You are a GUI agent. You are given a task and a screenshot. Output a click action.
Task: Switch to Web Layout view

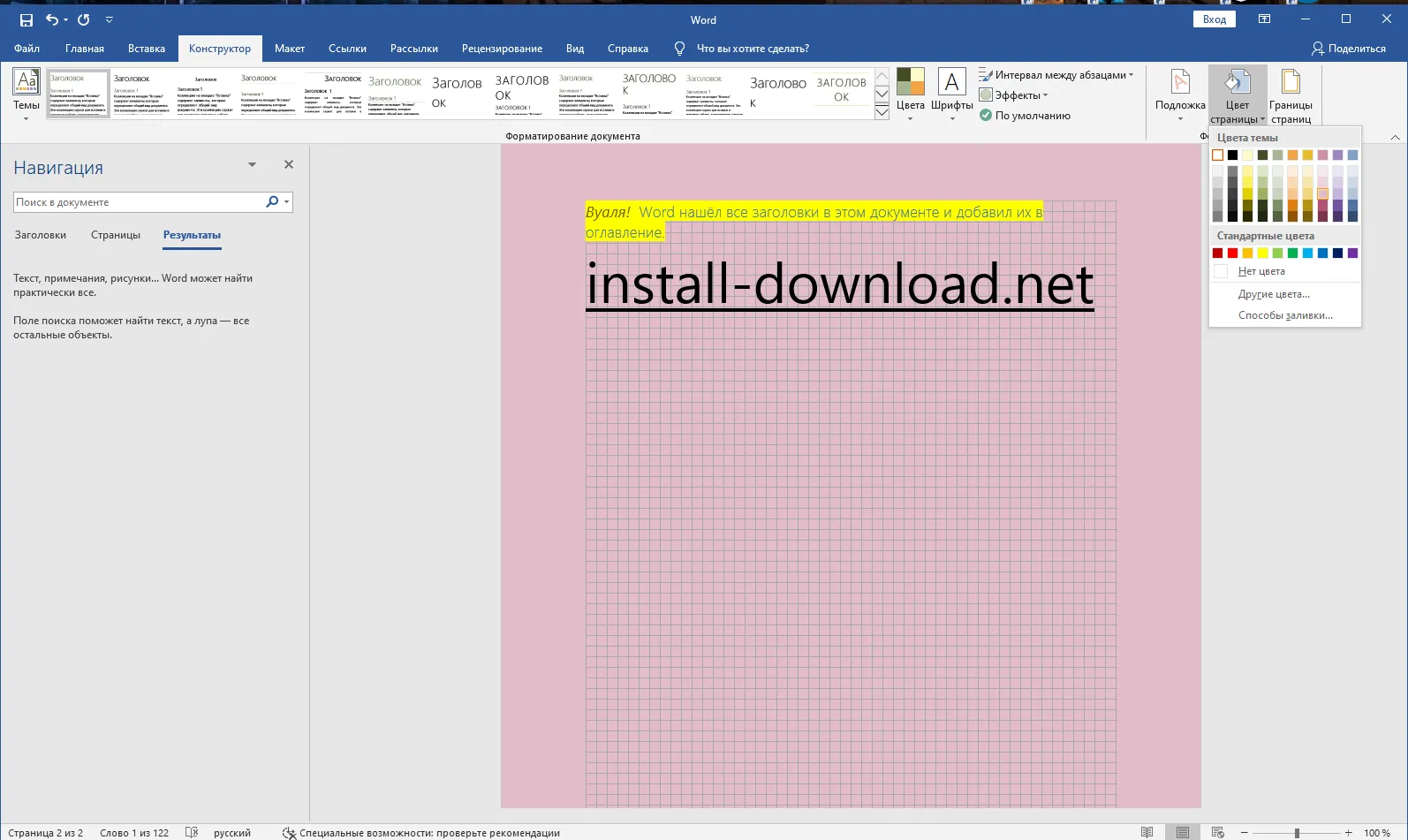click(1217, 833)
